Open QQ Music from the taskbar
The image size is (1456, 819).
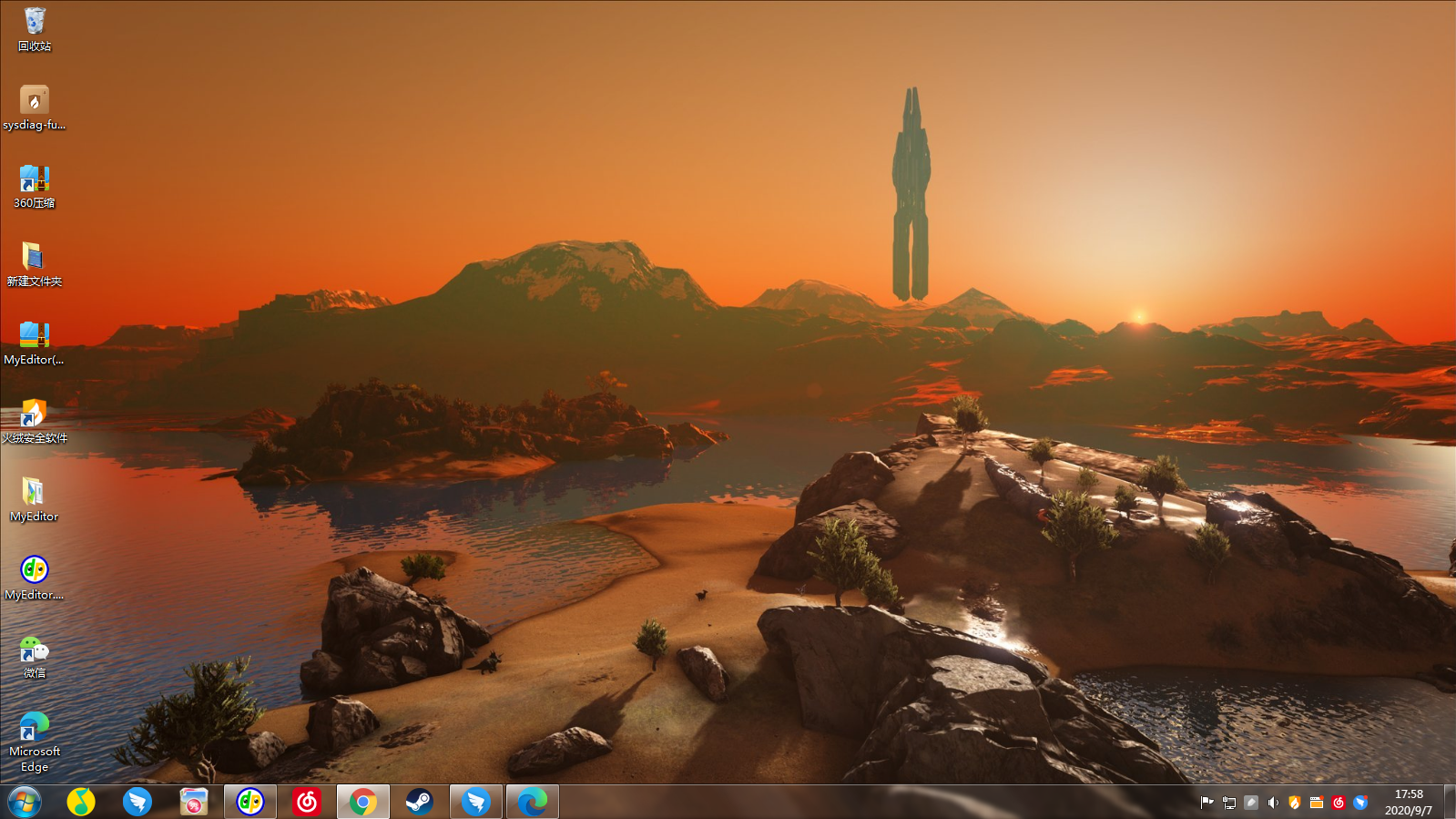tap(81, 802)
